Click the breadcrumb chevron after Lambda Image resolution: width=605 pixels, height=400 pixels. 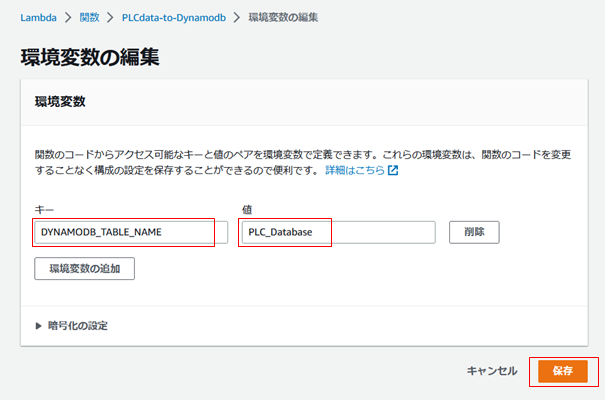[x=68, y=17]
